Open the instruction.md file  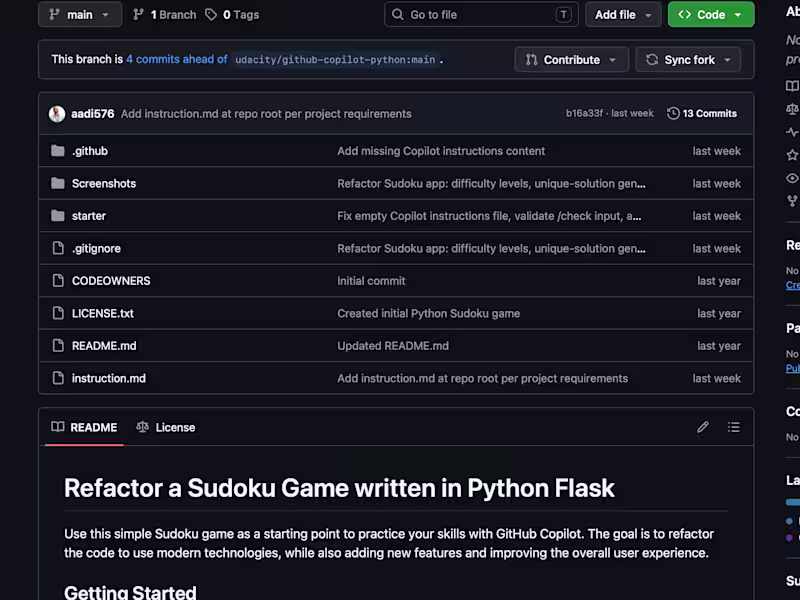109,379
